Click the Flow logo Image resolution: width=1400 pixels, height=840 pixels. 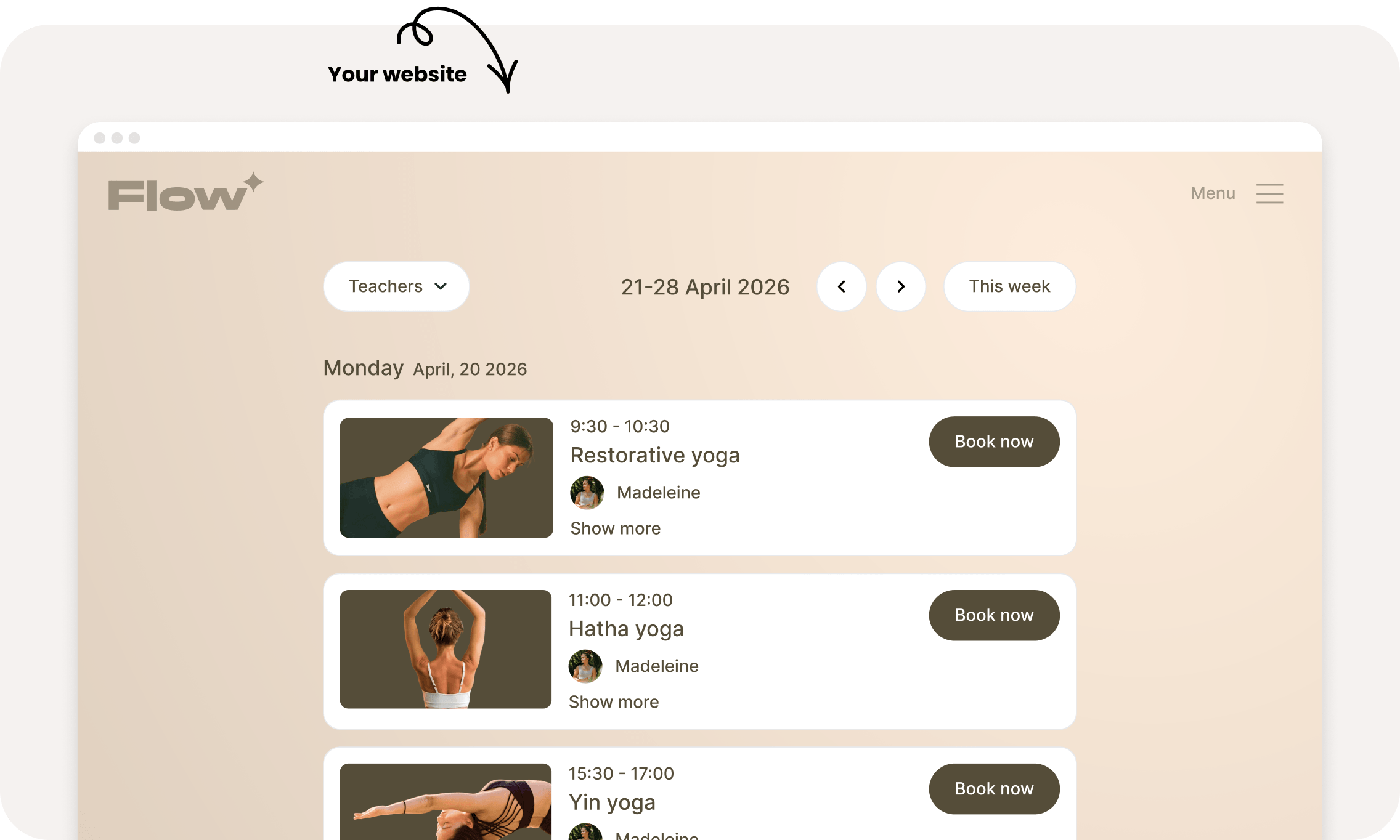pos(186,192)
